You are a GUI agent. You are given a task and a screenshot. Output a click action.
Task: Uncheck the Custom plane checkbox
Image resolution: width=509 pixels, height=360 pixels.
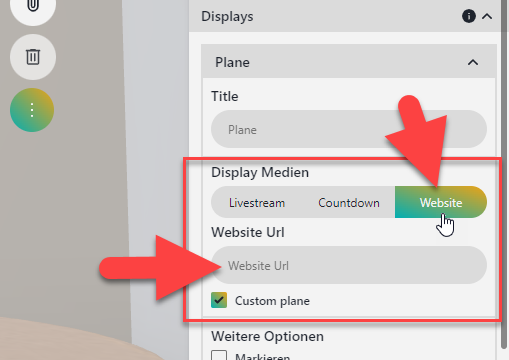pyautogui.click(x=219, y=300)
